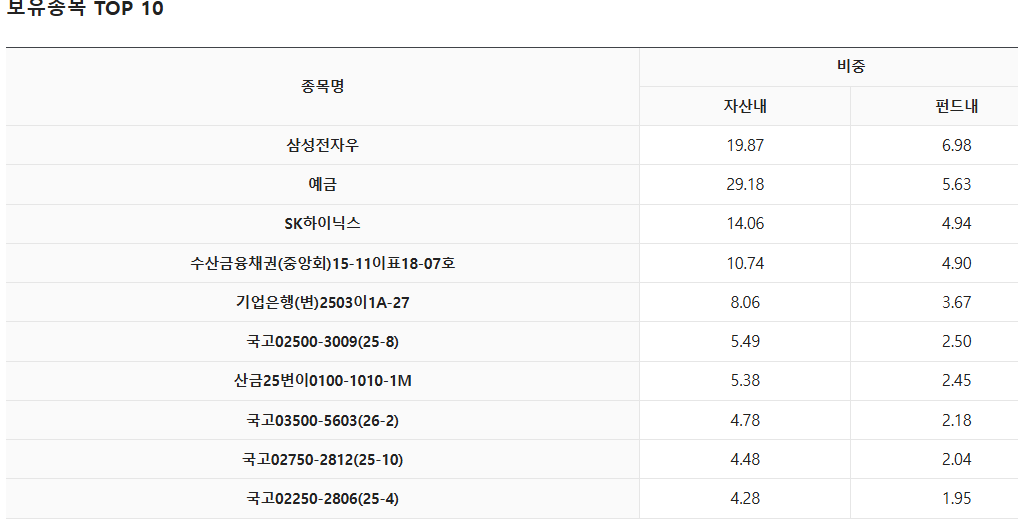The width and height of the screenshot is (1018, 526).
Task: Click the 29.18 value for 예금
Action: click(745, 184)
